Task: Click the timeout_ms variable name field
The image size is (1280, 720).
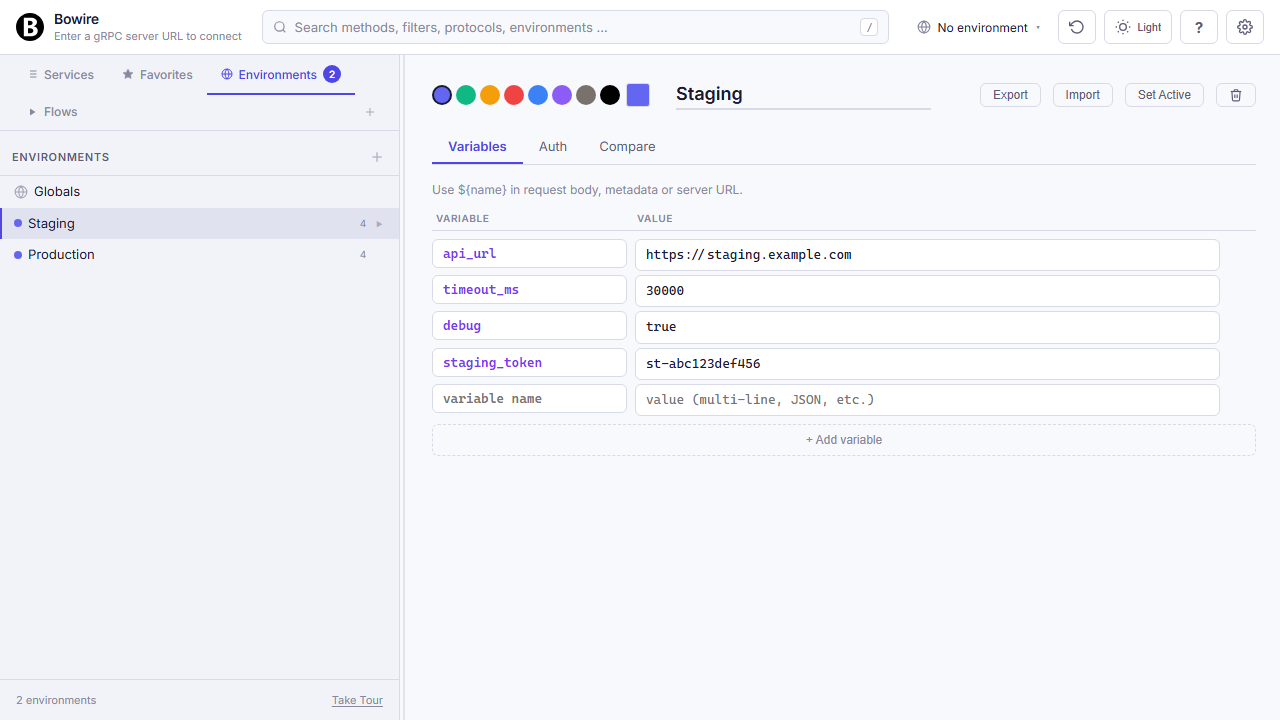Action: tap(529, 290)
